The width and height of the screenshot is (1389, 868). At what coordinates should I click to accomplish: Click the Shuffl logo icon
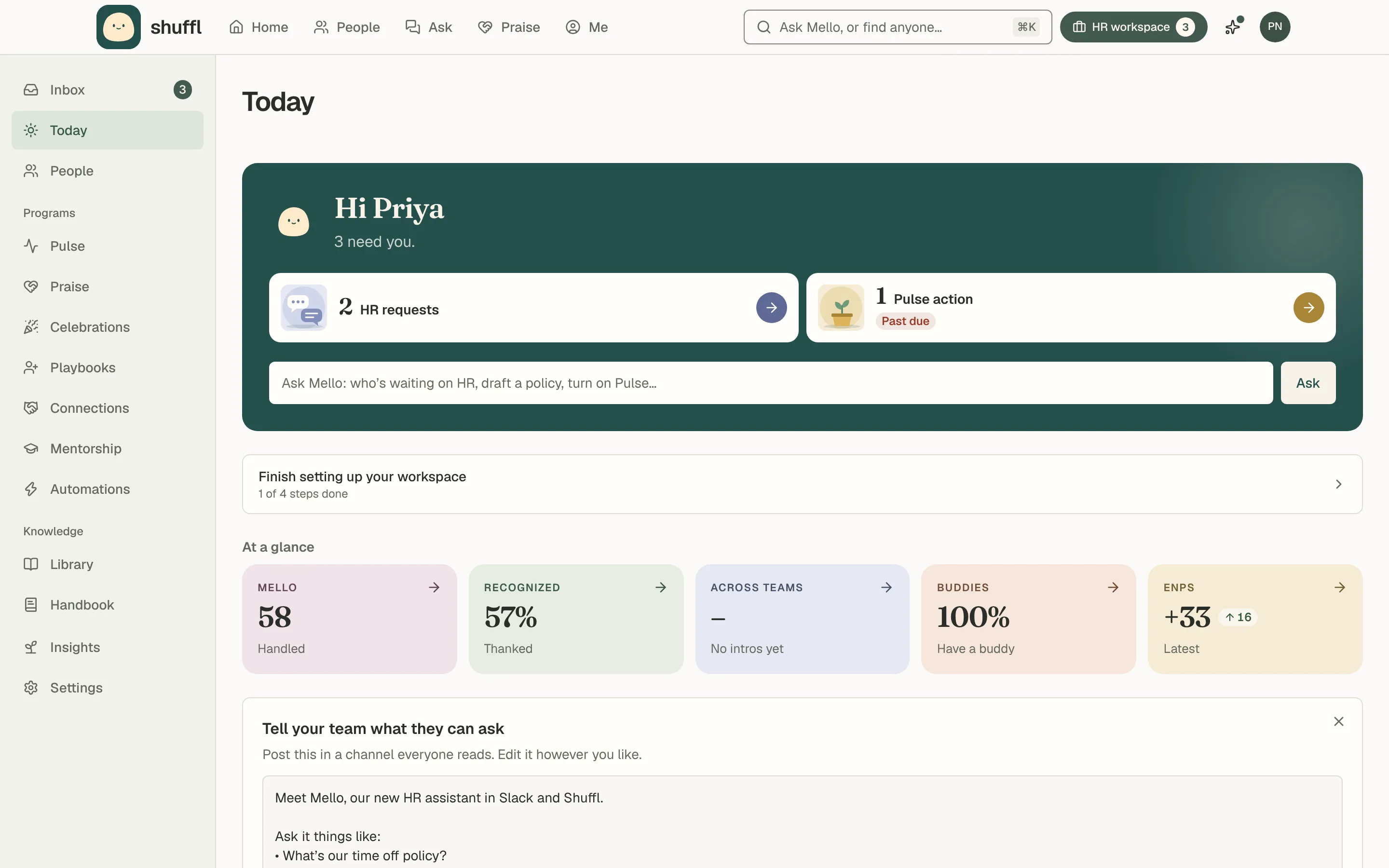pyautogui.click(x=118, y=27)
